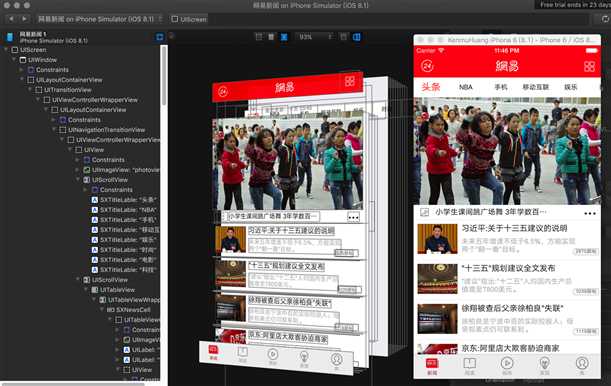Screen dimensions: 611x386
Task: Toggle the highlighted blue display mode icon left of 93%
Action: [x=284, y=37]
